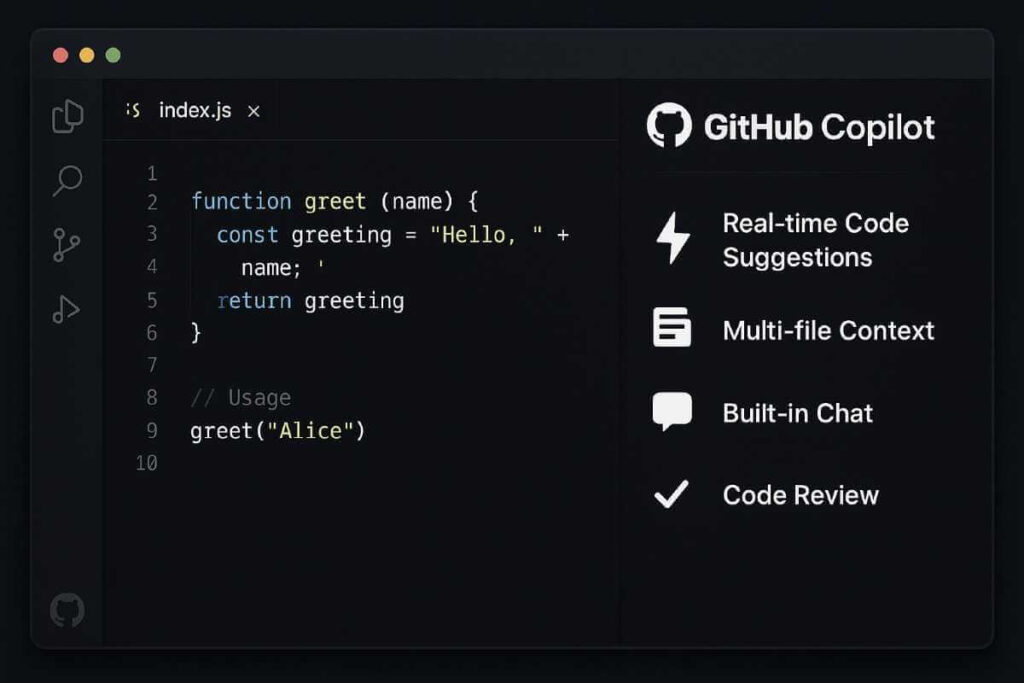Open the Explorer sidebar icon
The image size is (1024, 683).
pos(66,115)
